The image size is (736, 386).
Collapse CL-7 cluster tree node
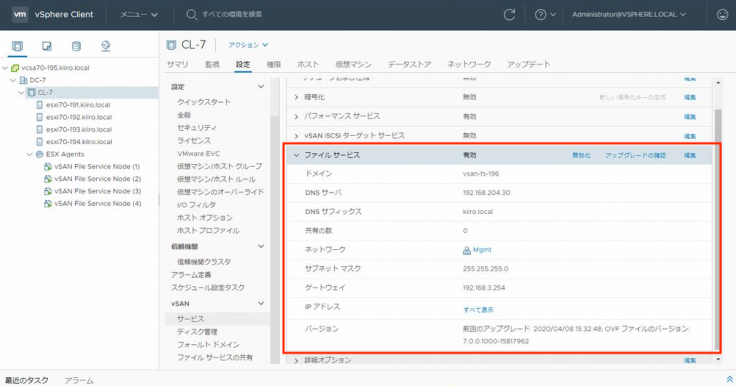click(x=21, y=93)
